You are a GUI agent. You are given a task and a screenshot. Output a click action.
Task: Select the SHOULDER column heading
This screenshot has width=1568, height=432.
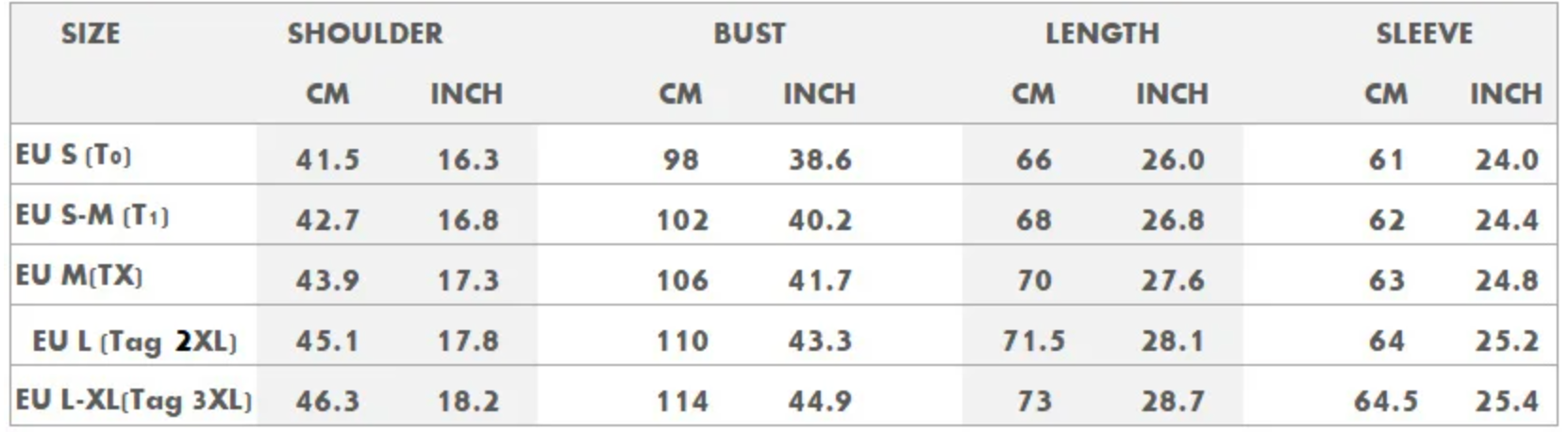365,34
